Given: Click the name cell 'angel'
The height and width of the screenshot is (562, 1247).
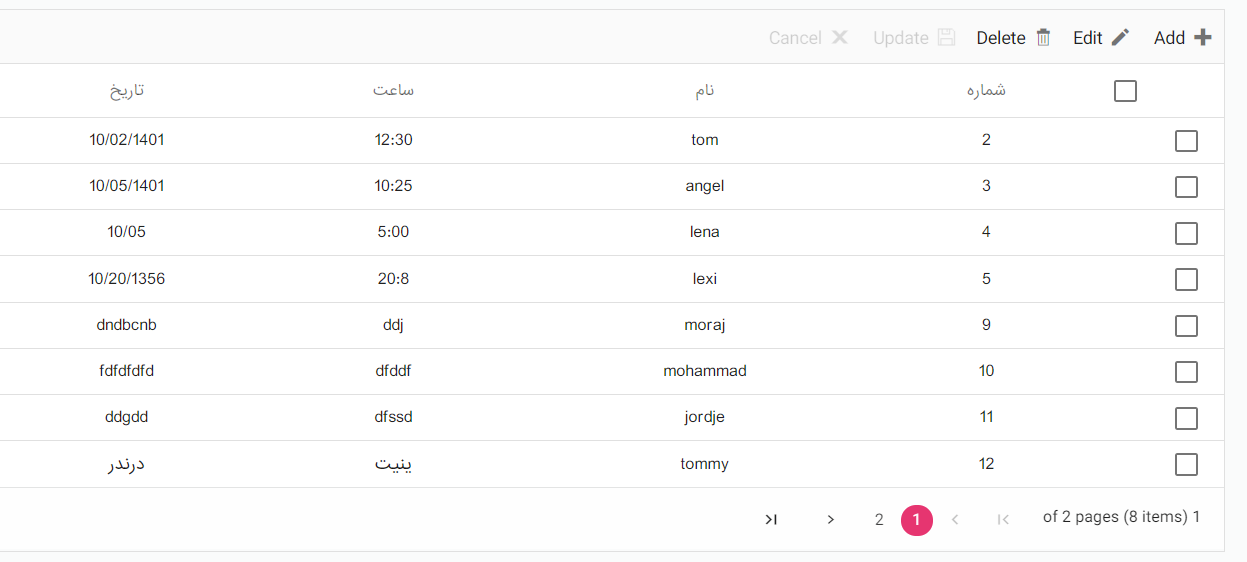Looking at the screenshot, I should pos(705,186).
